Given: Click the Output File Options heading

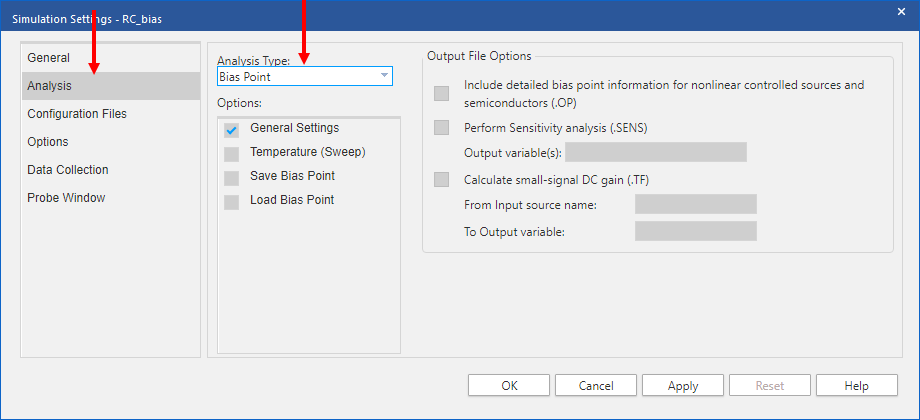Looking at the screenshot, I should (479, 56).
